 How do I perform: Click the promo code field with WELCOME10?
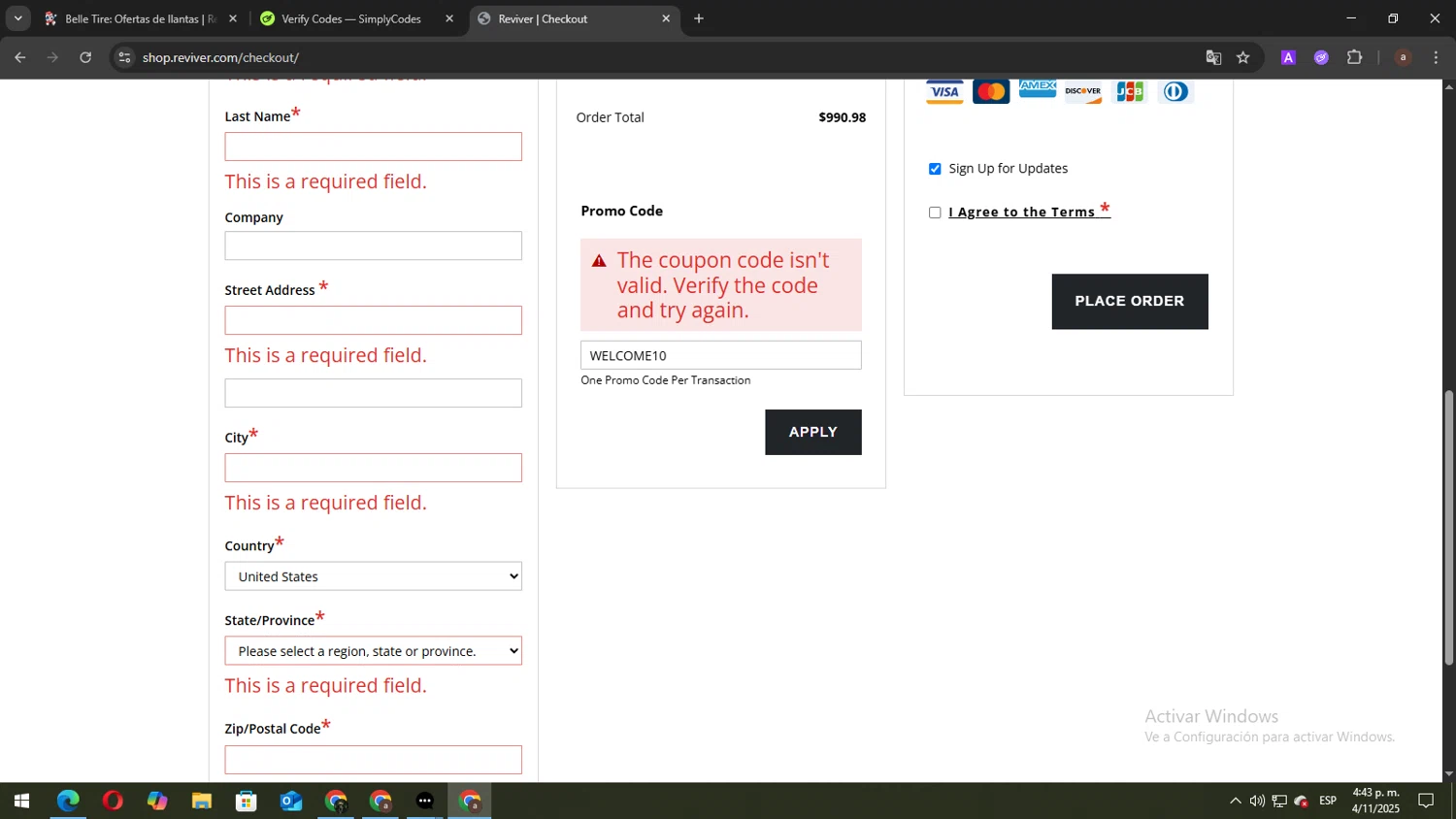pos(721,355)
